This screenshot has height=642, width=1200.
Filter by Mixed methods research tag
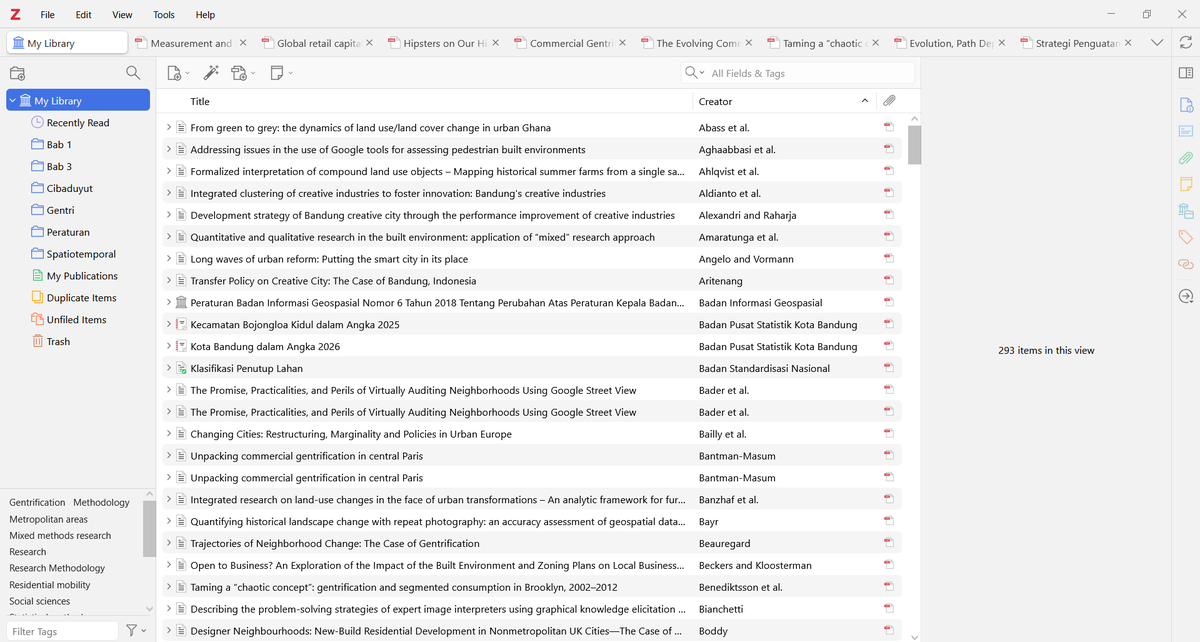pyautogui.click(x=60, y=536)
